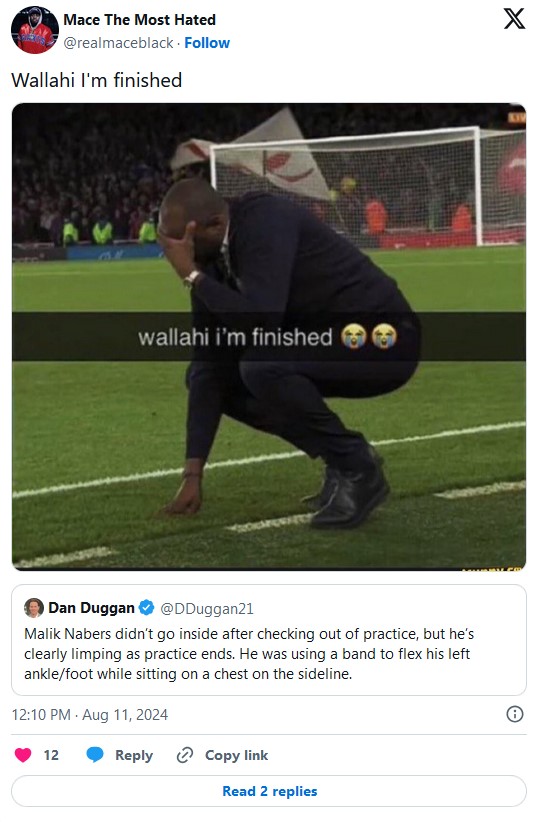Click the blue reply bubble icon

coord(95,755)
